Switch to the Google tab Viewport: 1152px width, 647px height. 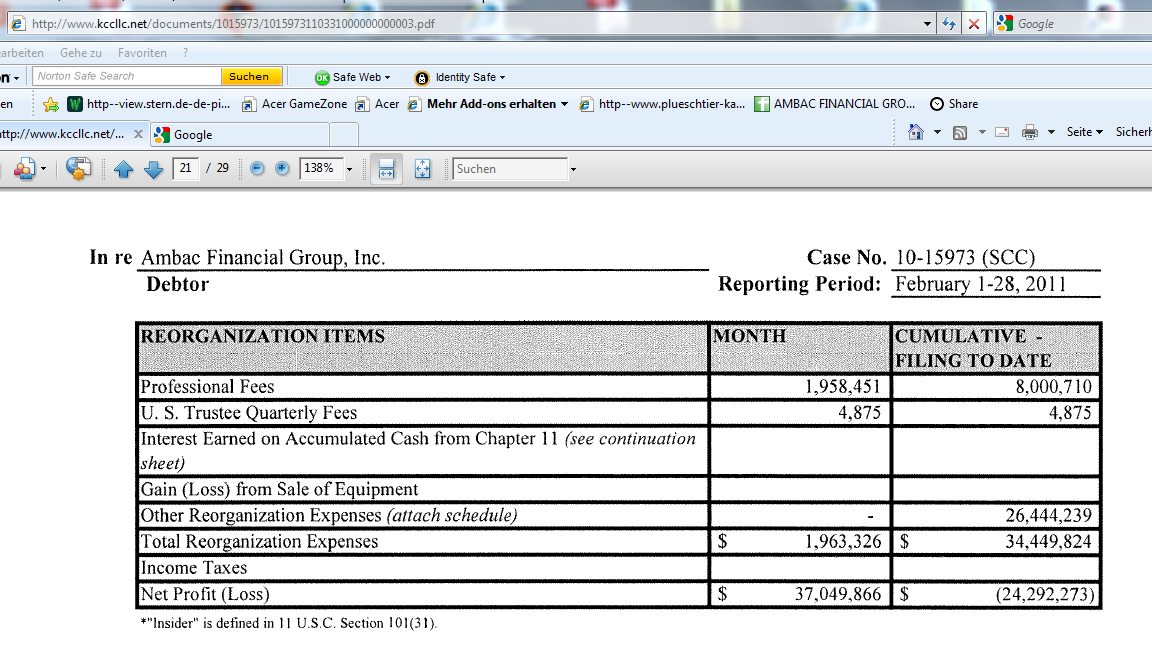point(240,134)
